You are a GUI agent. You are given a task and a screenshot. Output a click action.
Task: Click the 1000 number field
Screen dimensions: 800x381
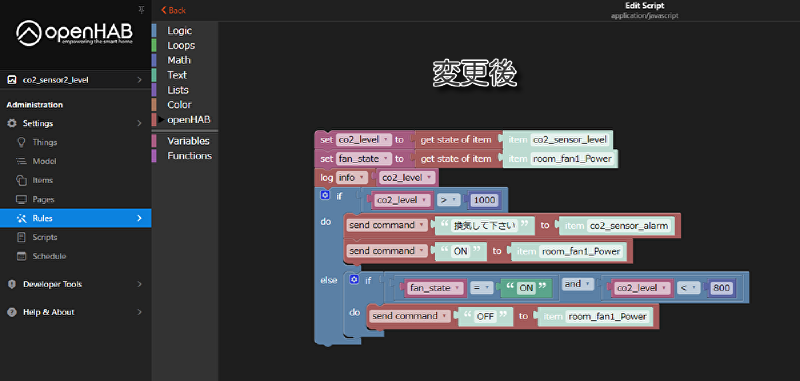484,200
